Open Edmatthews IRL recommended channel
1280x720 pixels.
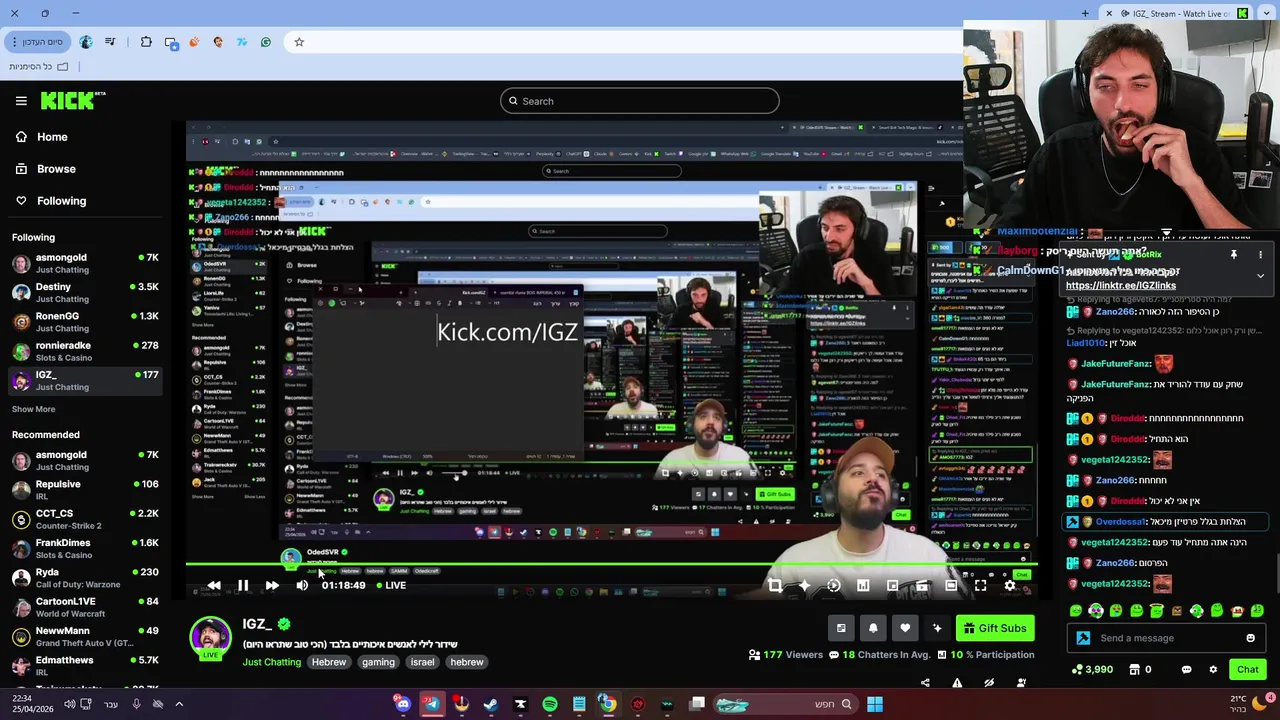pos(85,665)
